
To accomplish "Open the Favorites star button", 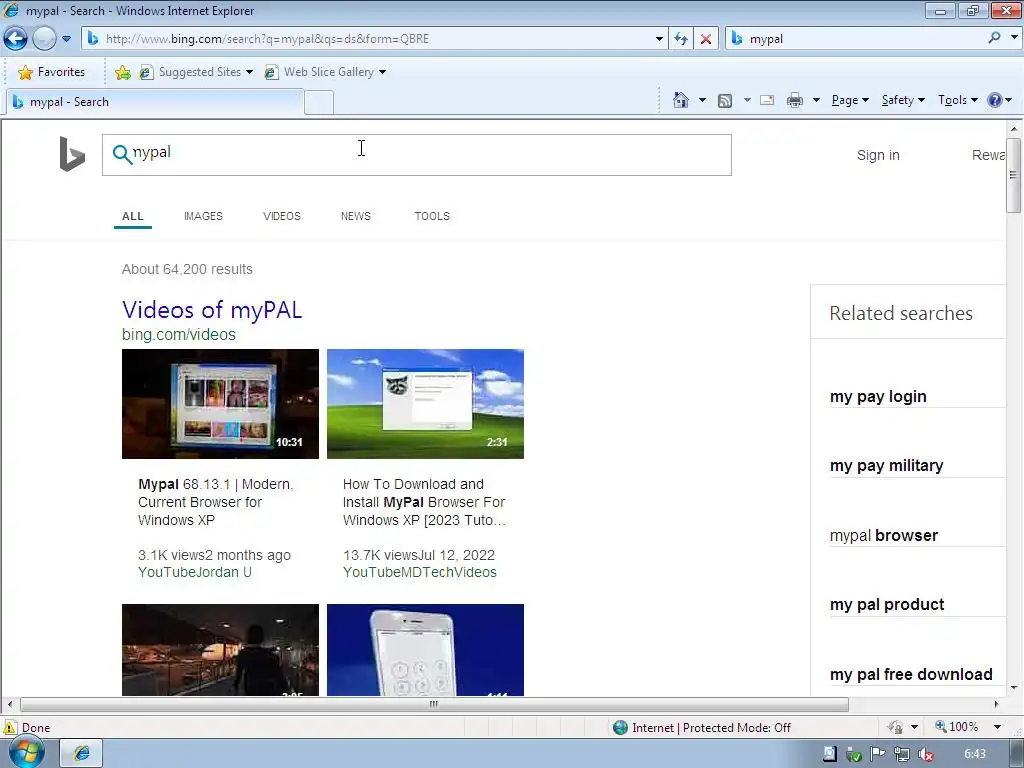I will [52, 72].
